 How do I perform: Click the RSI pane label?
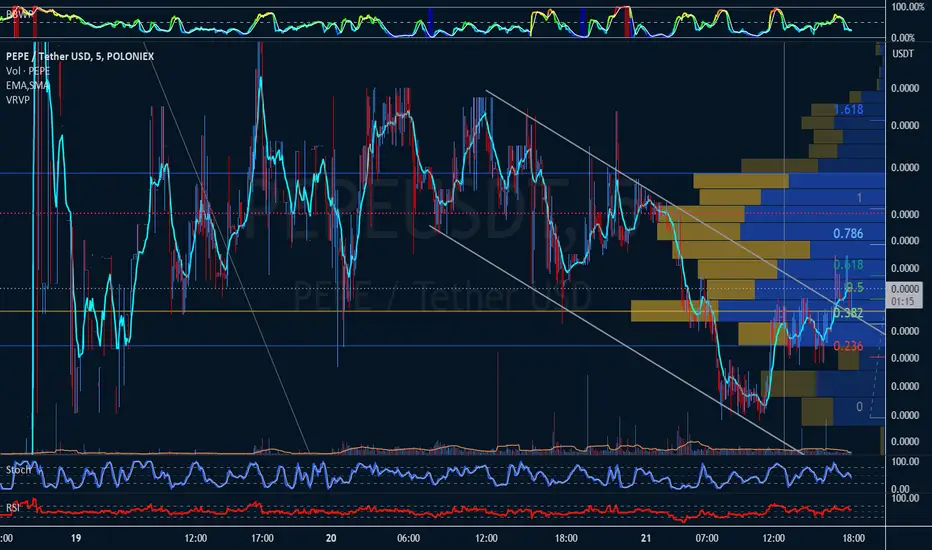point(12,508)
